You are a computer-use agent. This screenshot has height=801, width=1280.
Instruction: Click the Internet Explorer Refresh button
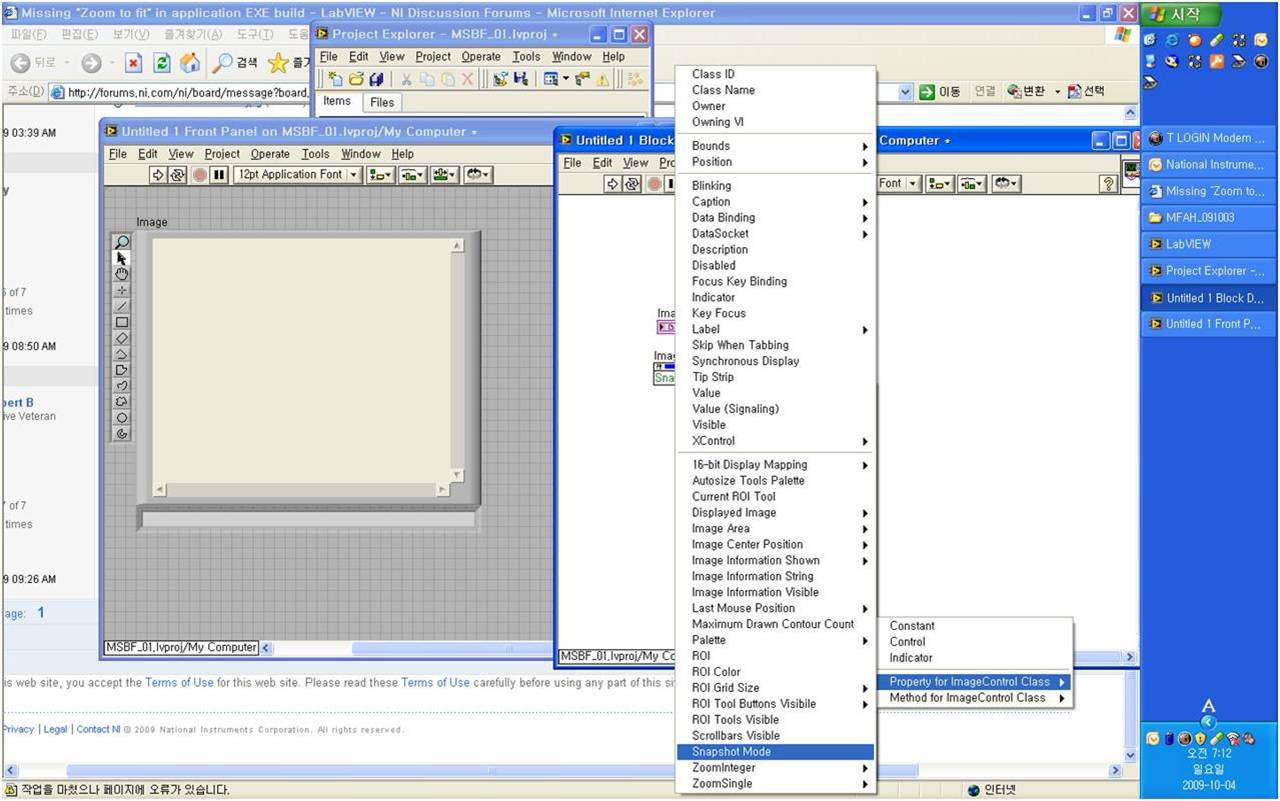[x=162, y=63]
